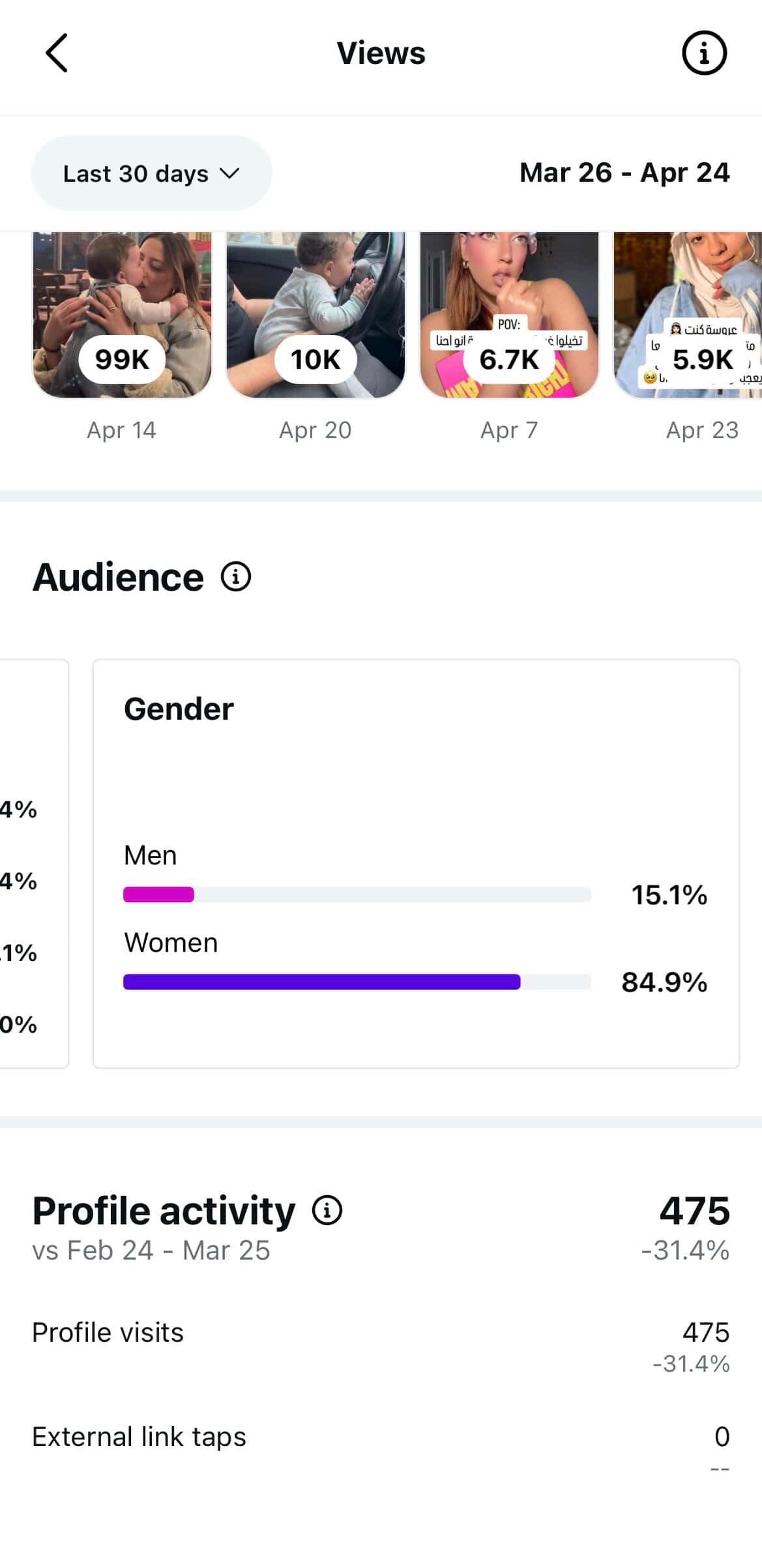This screenshot has width=762, height=1568.
Task: Tap the Women label in Gender card
Action: point(171,943)
